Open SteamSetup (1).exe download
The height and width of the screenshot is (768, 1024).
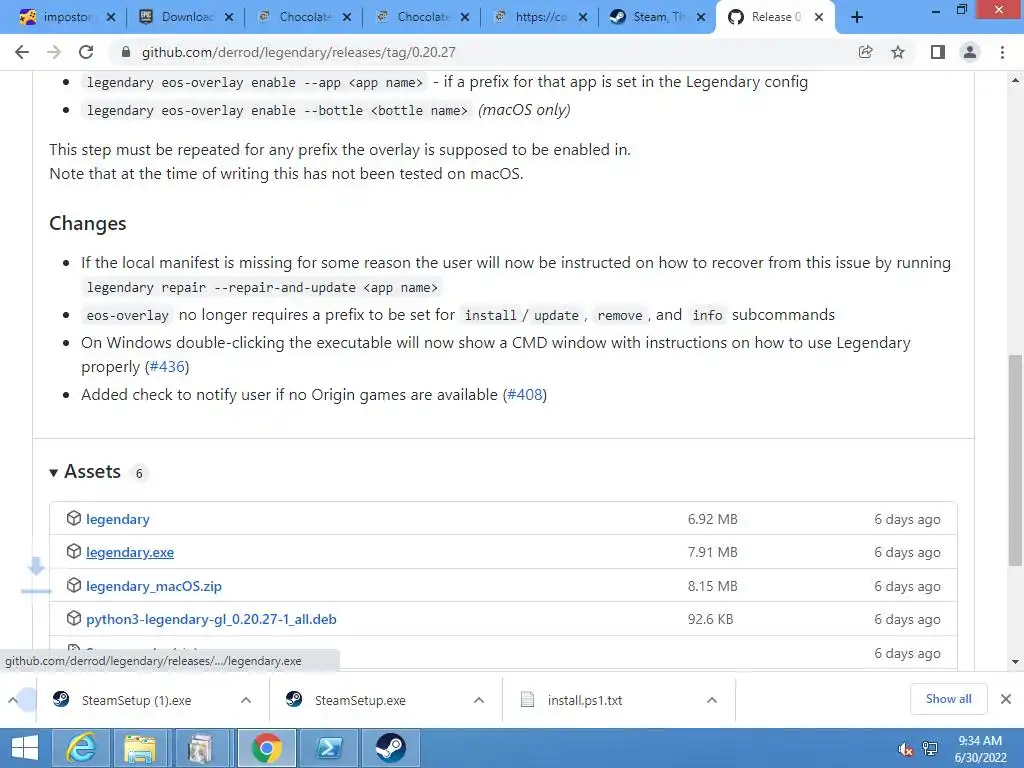click(x=136, y=700)
